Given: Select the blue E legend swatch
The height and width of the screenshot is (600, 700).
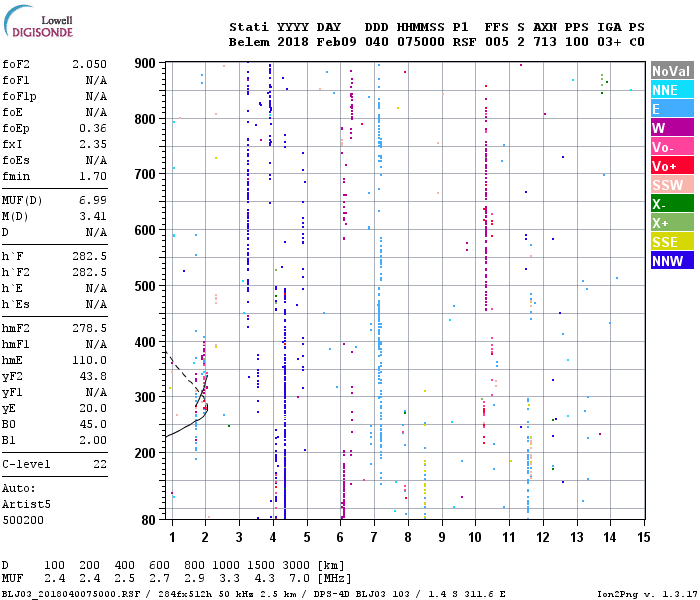Looking at the screenshot, I should (x=672, y=108).
